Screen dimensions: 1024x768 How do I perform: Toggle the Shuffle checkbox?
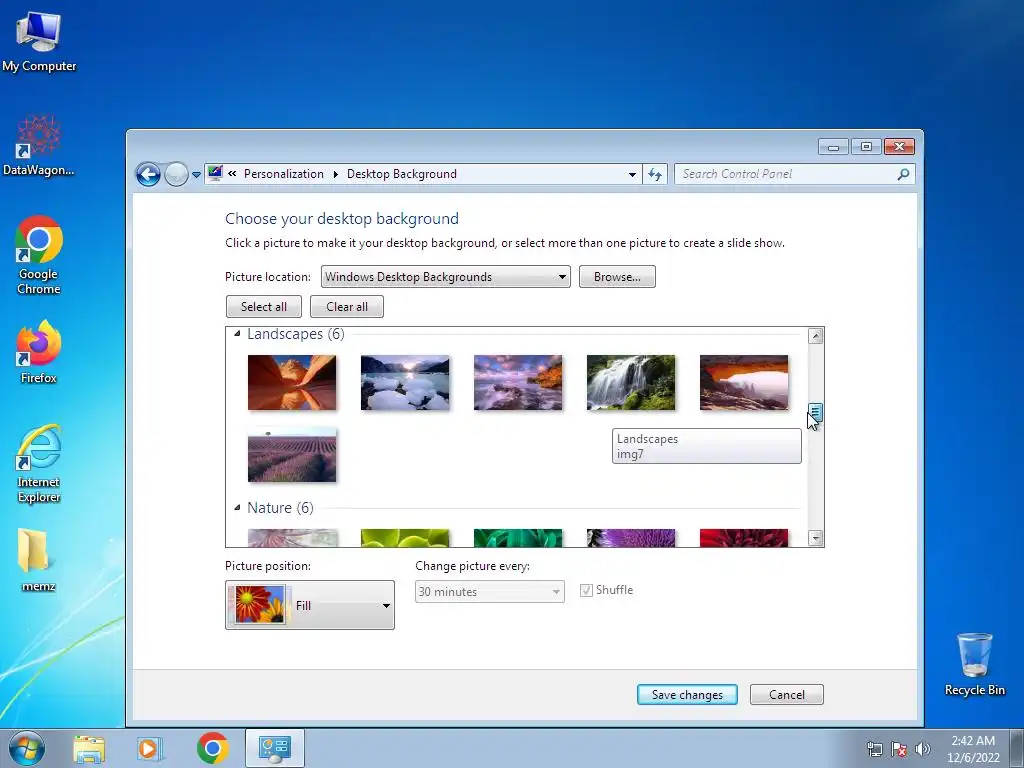pos(586,590)
